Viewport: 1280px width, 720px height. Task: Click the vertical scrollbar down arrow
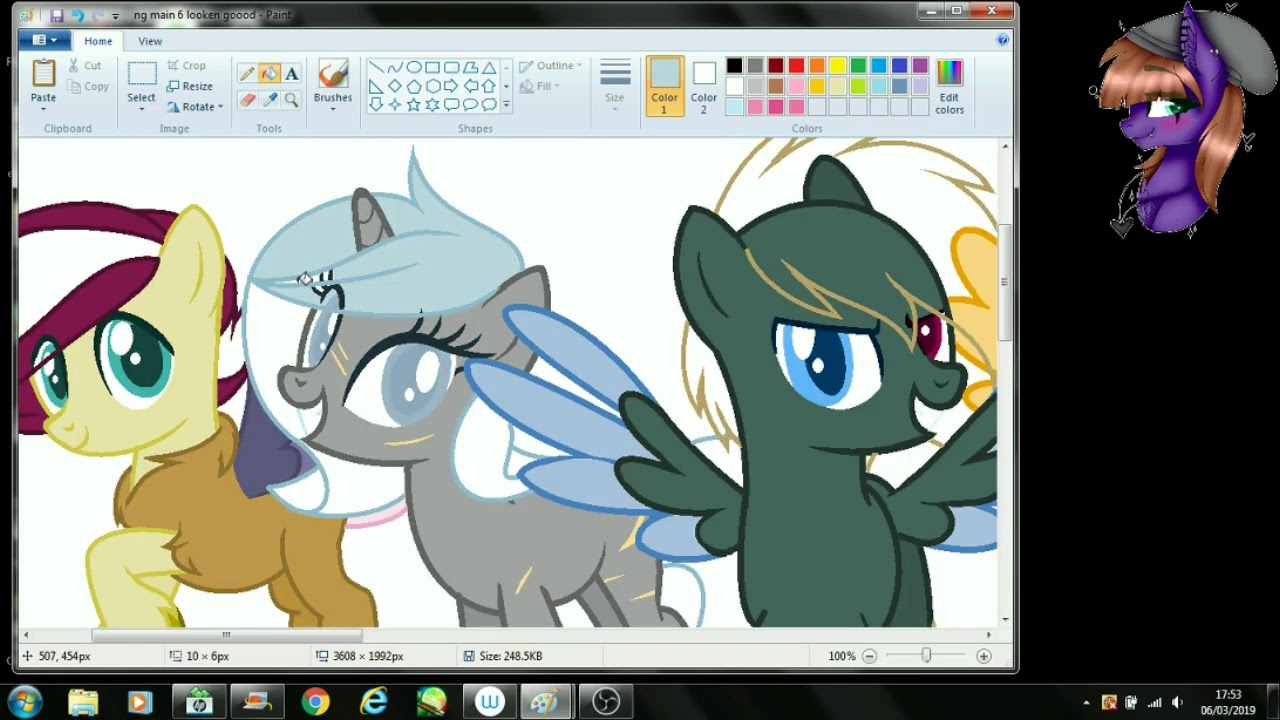pos(1005,620)
